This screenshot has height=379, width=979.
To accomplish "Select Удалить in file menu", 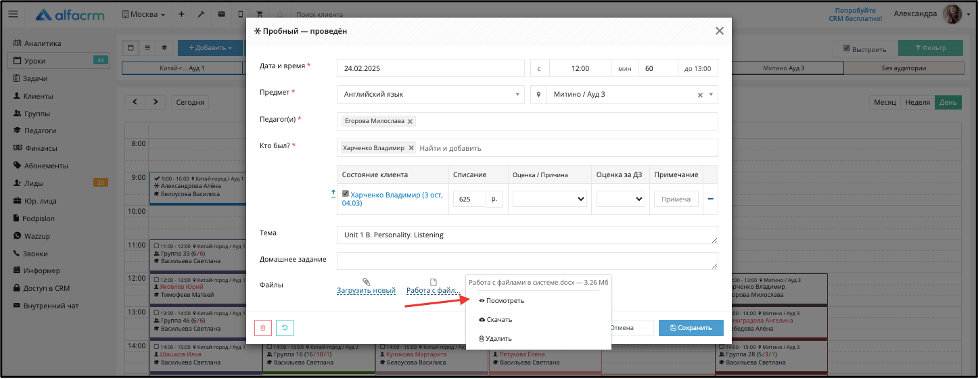I will (x=495, y=338).
